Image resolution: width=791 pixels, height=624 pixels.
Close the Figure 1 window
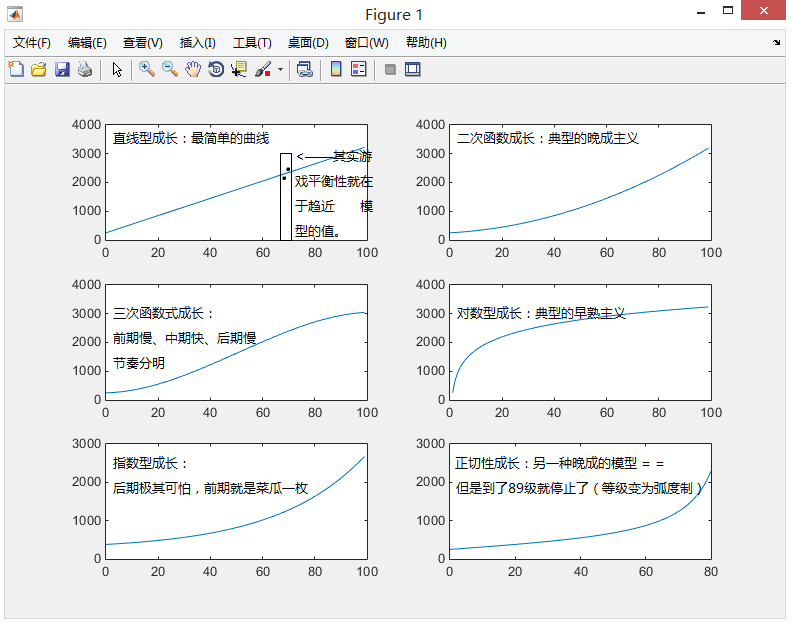pyautogui.click(x=763, y=11)
